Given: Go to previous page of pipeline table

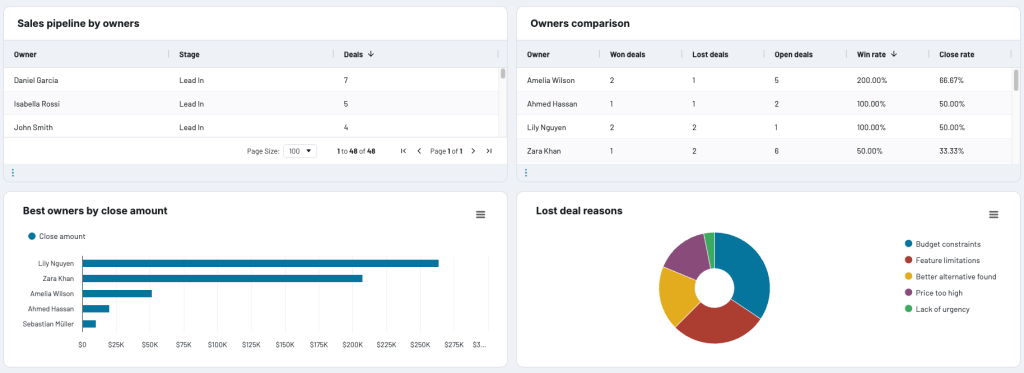Looking at the screenshot, I should [419, 151].
